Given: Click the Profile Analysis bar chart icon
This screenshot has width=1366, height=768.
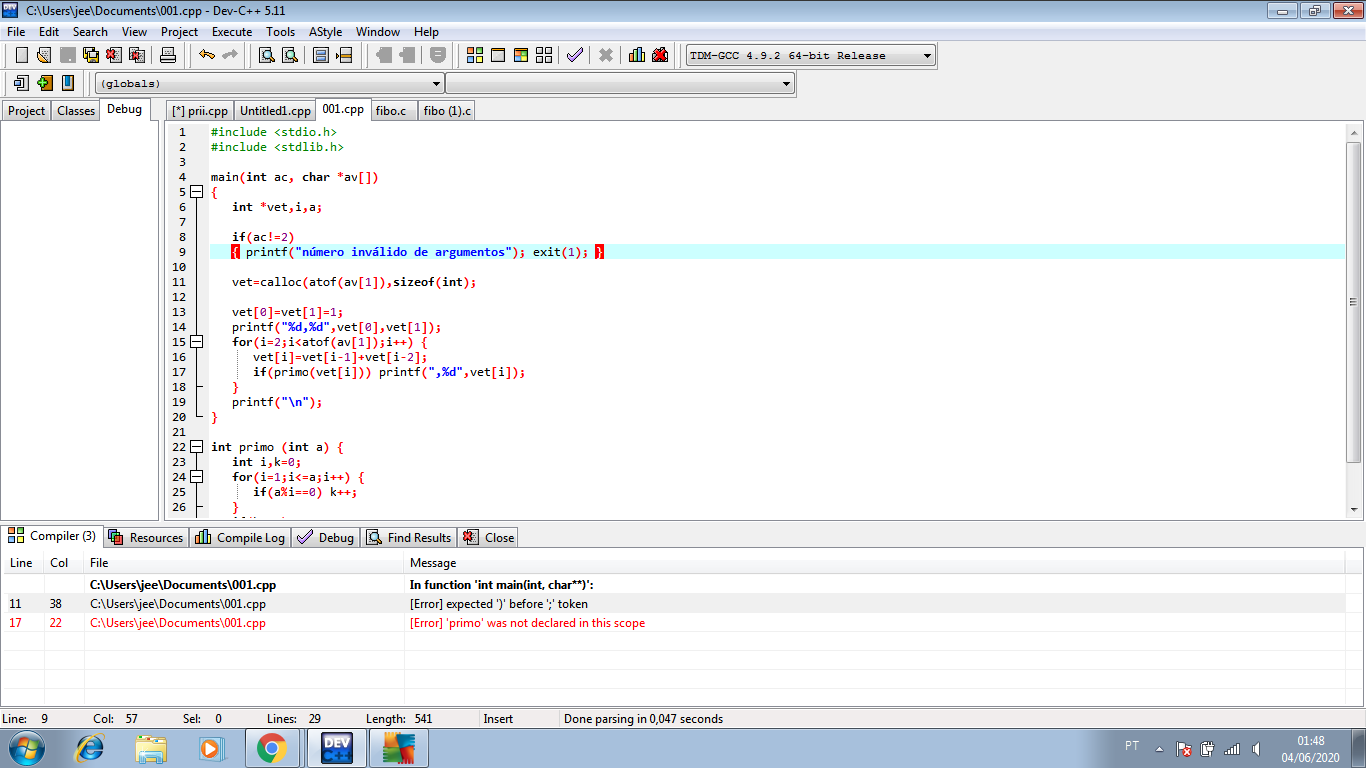Looking at the screenshot, I should pos(637,55).
